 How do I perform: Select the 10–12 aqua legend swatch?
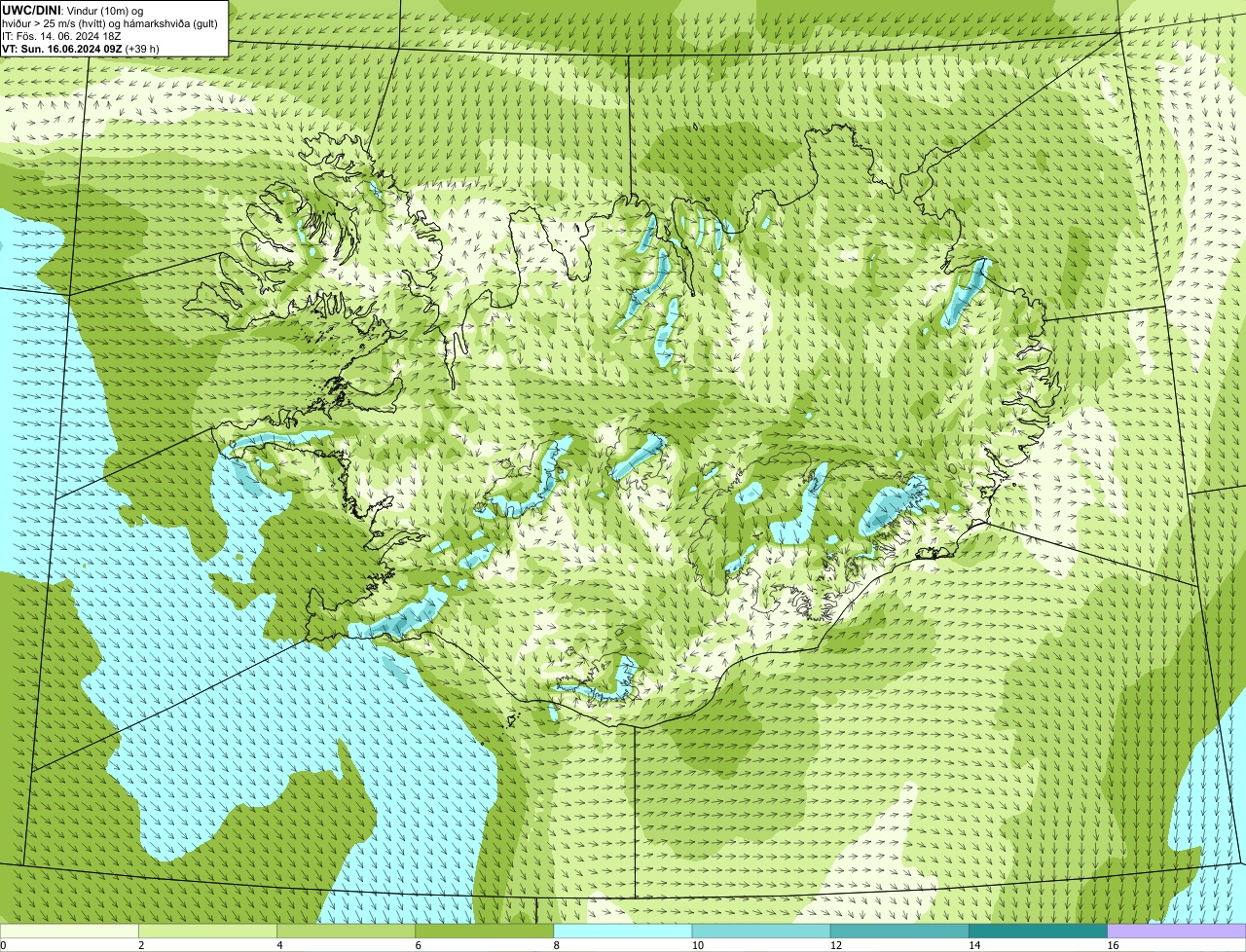[x=761, y=932]
